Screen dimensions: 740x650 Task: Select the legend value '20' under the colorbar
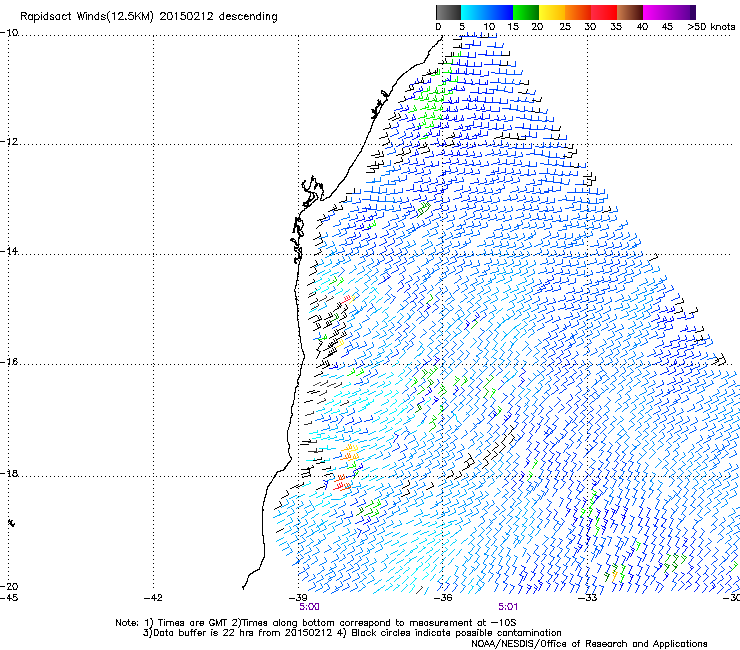click(x=537, y=27)
